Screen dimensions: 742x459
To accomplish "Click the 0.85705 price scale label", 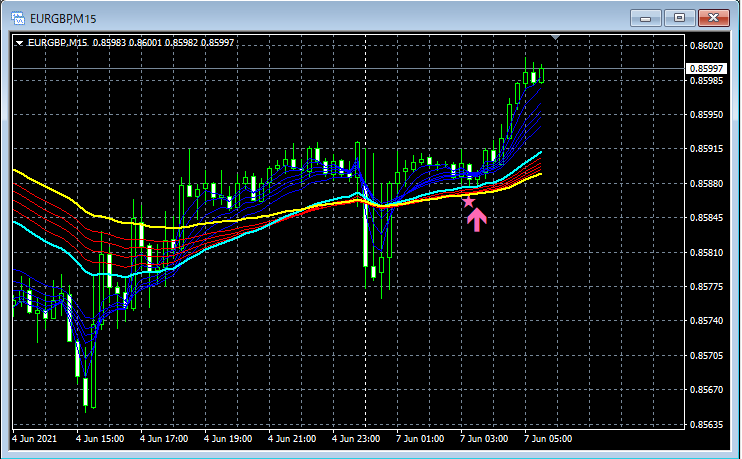I will [706, 355].
